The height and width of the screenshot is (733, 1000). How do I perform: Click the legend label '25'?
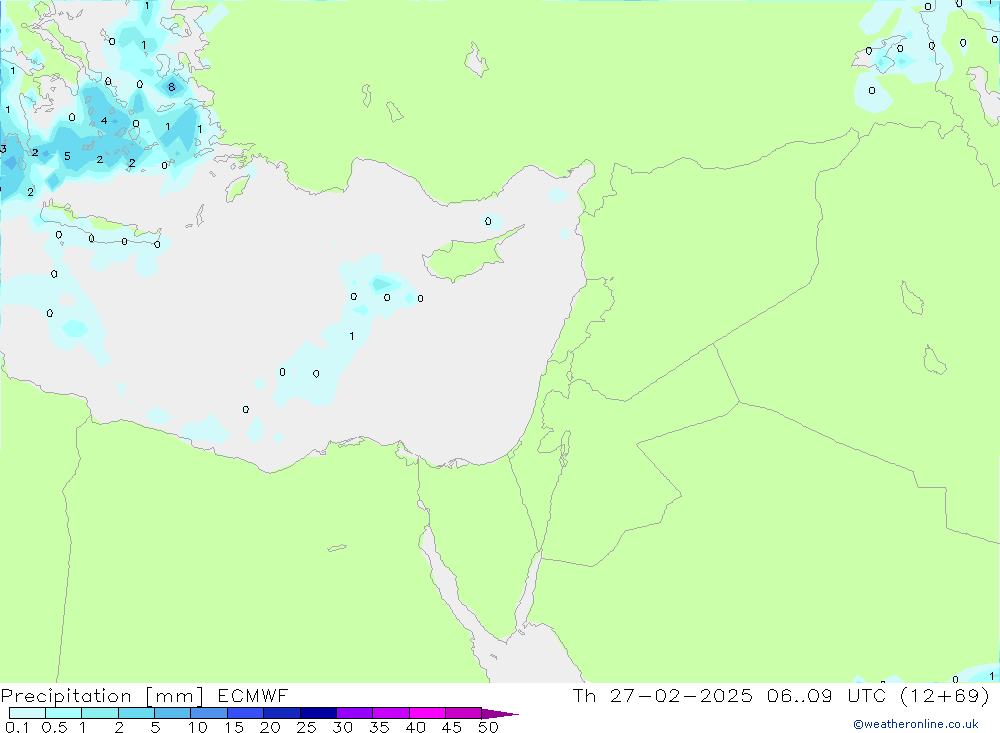(x=306, y=727)
